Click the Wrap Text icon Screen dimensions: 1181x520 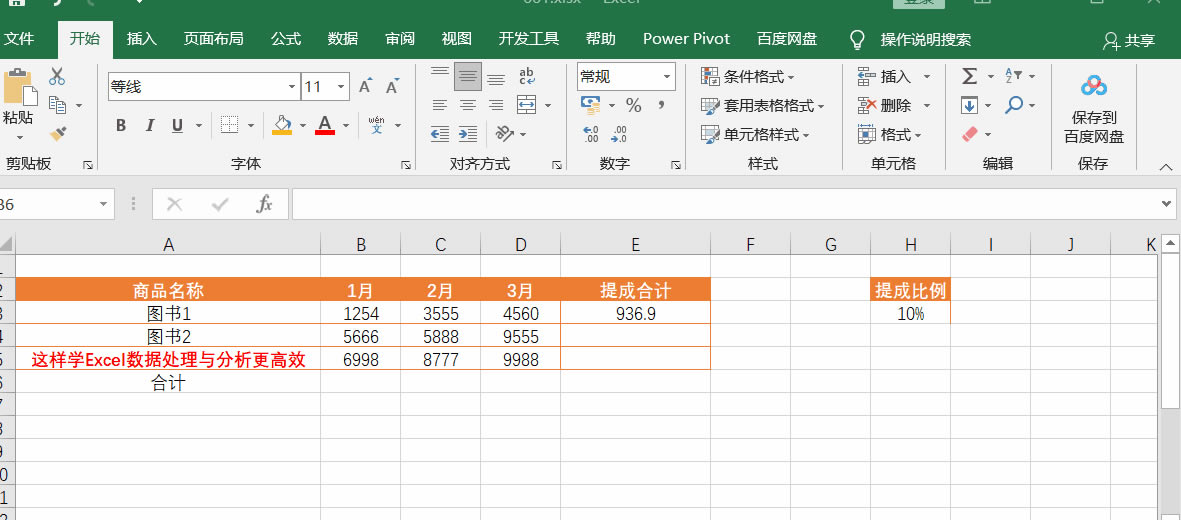tap(526, 77)
